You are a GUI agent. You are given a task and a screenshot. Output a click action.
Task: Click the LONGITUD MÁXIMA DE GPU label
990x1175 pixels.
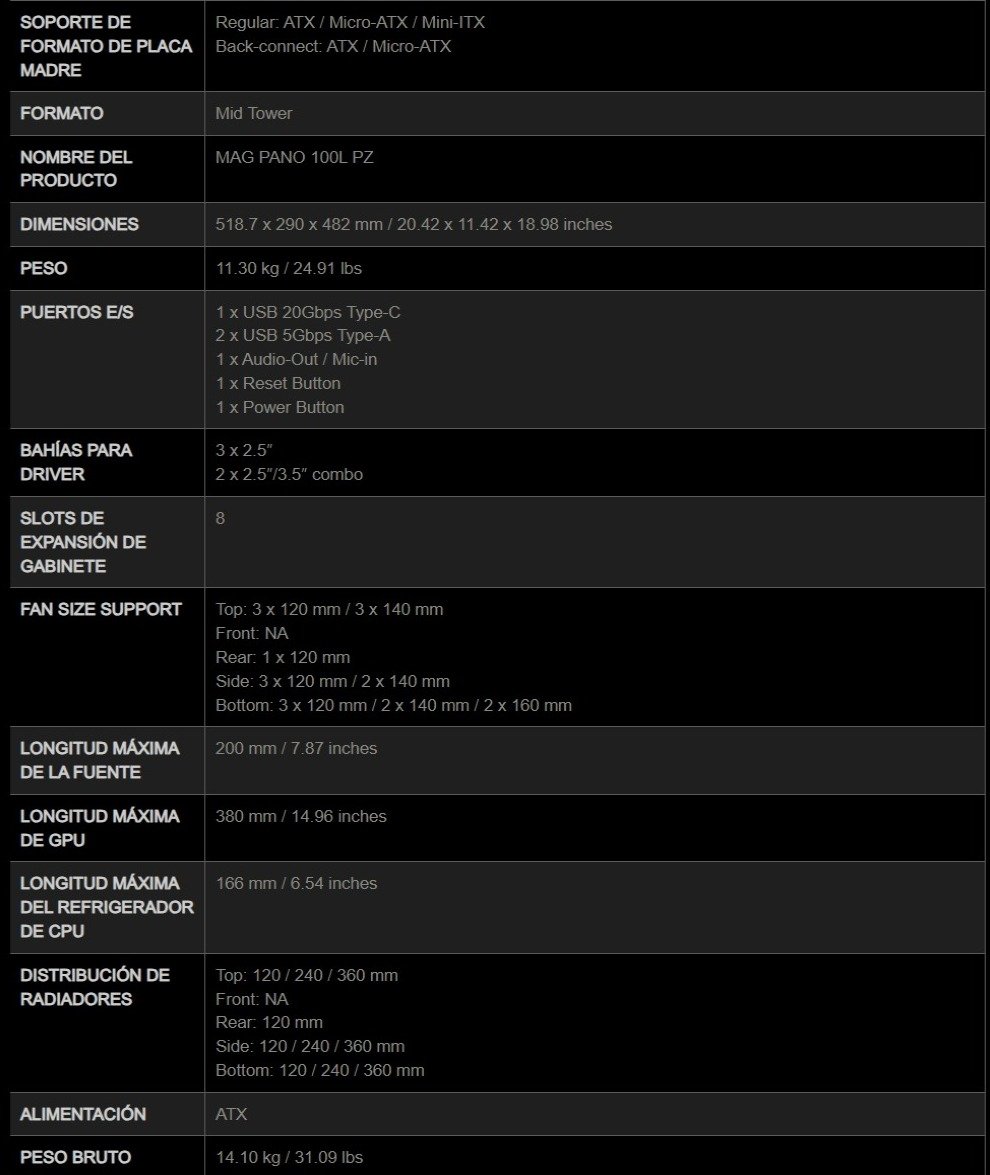click(x=99, y=828)
